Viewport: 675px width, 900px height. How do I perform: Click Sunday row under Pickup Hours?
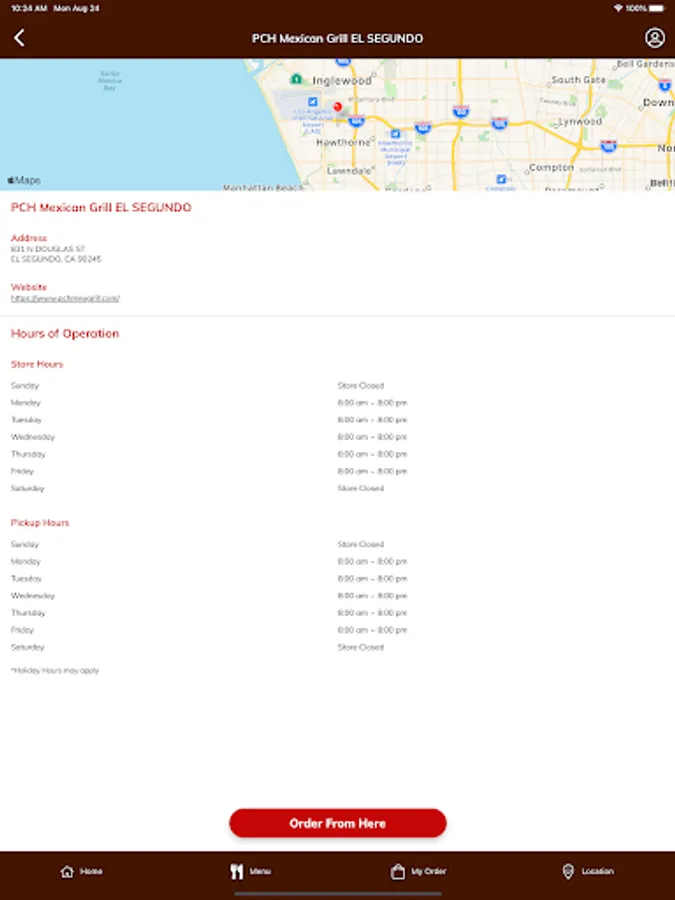[338, 544]
